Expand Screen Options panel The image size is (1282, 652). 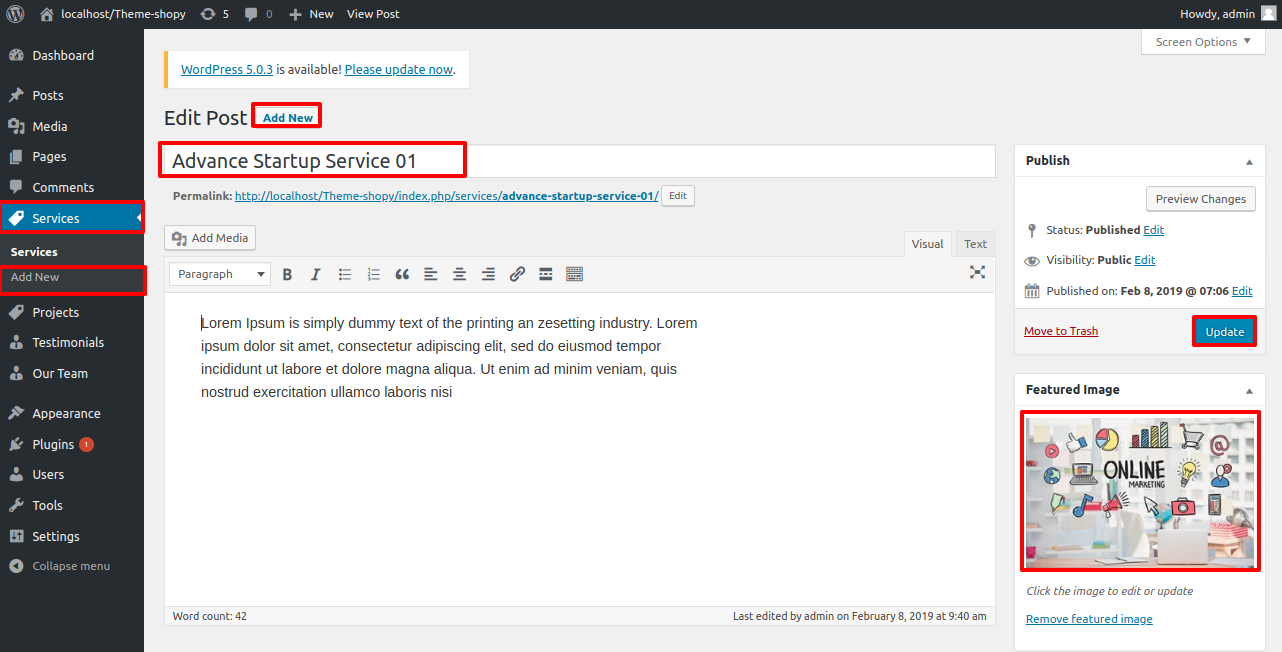coord(1202,42)
